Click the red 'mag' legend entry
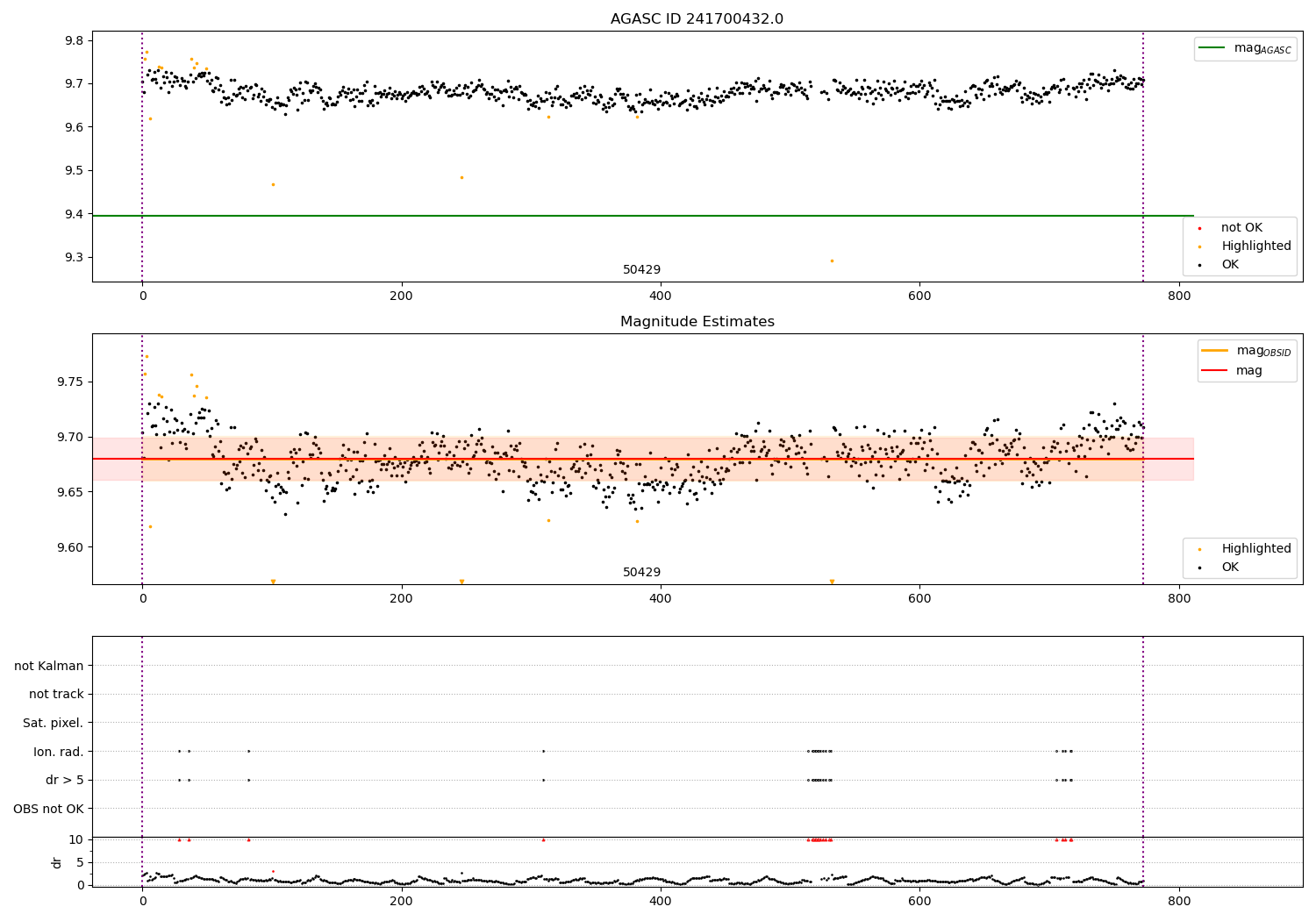1316x921 pixels. pos(1232,371)
